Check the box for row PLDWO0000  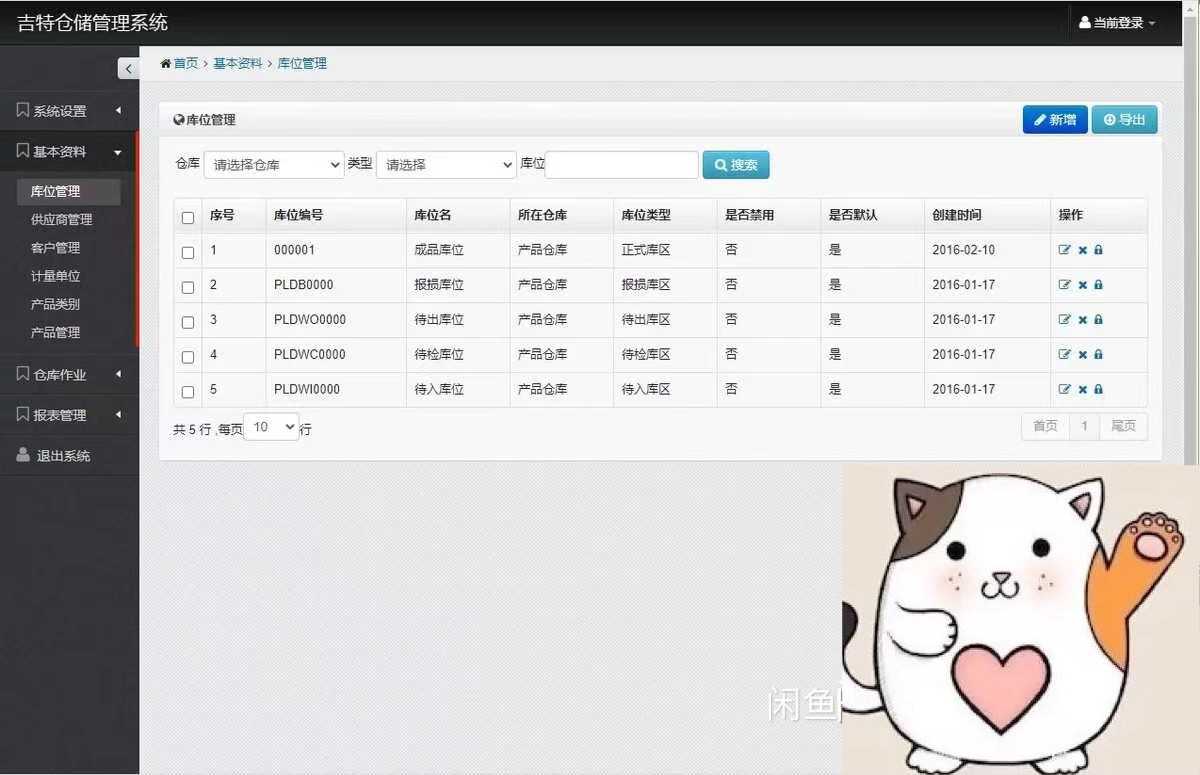(188, 322)
